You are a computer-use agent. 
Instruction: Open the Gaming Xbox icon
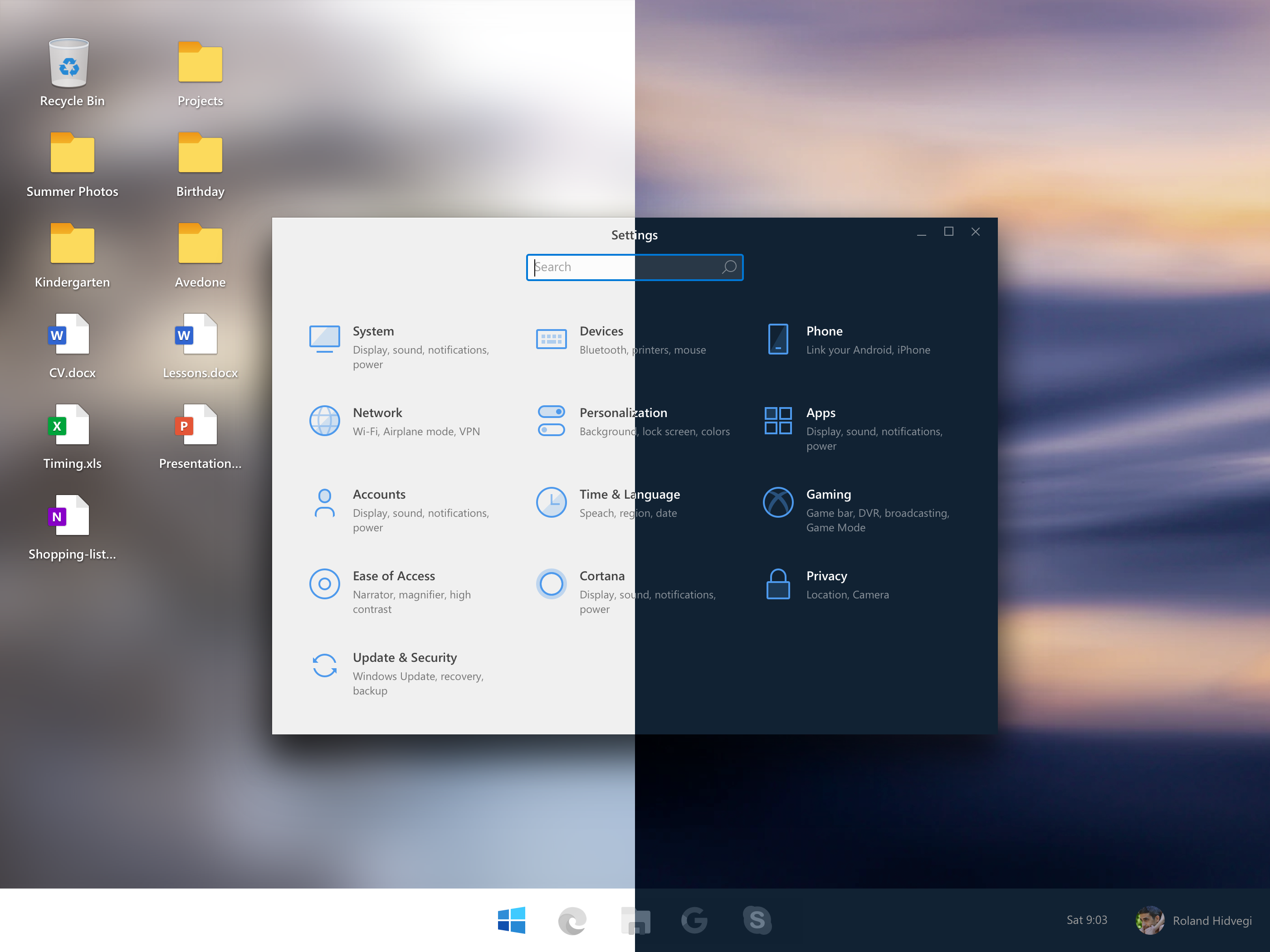(x=778, y=502)
